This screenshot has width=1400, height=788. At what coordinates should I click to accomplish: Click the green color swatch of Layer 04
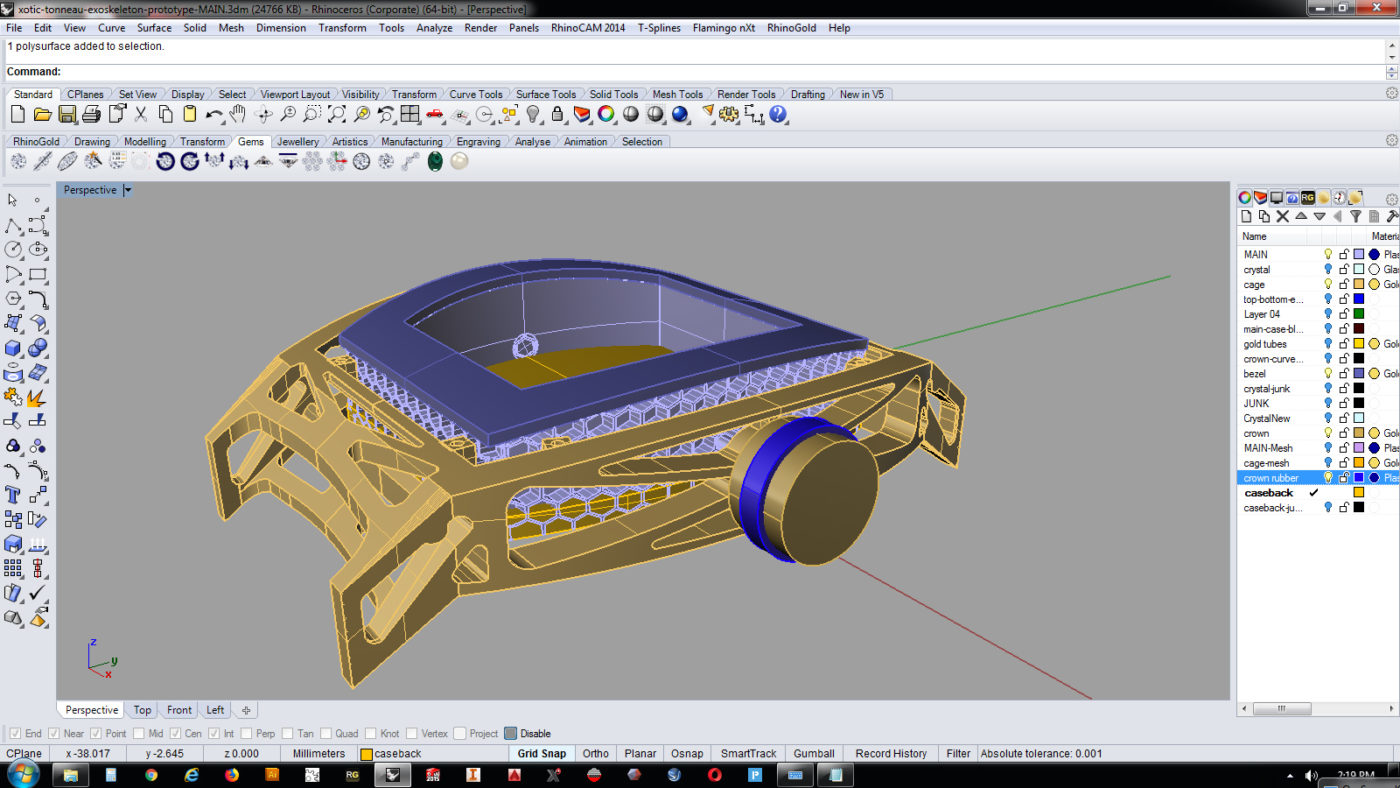[x=1358, y=314]
